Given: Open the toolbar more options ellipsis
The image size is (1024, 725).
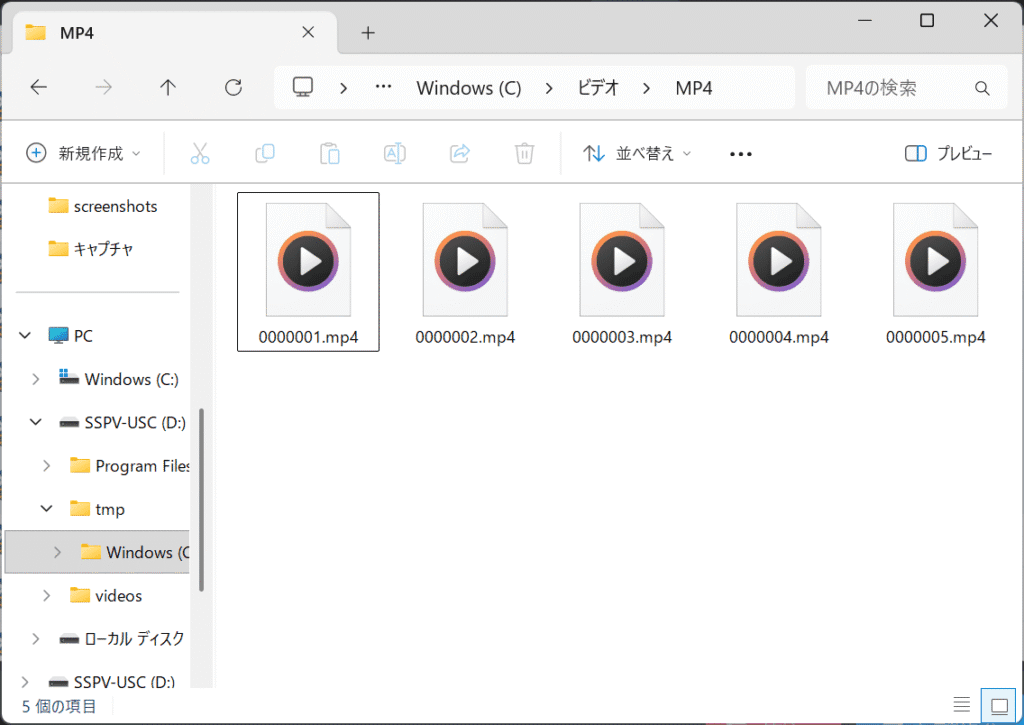Looking at the screenshot, I should pos(741,154).
